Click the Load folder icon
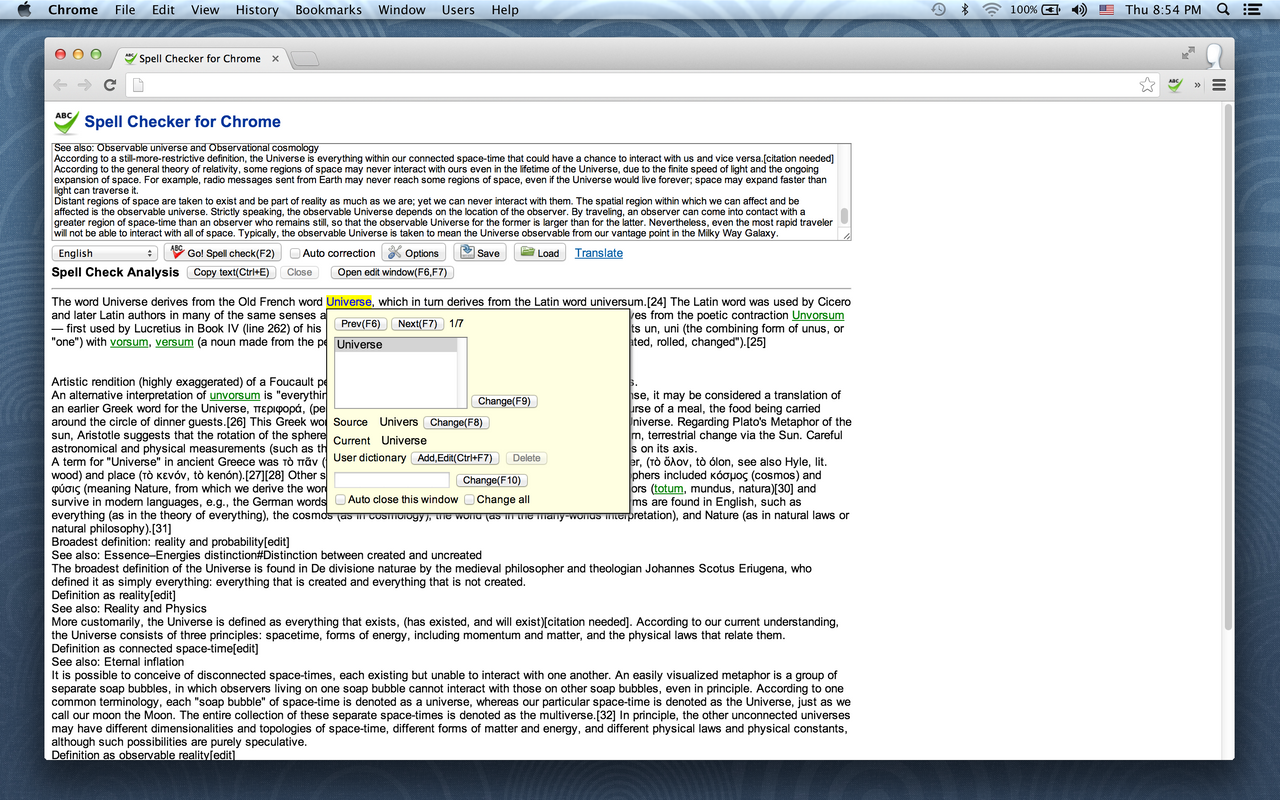Viewport: 1280px width, 800px height. point(528,252)
